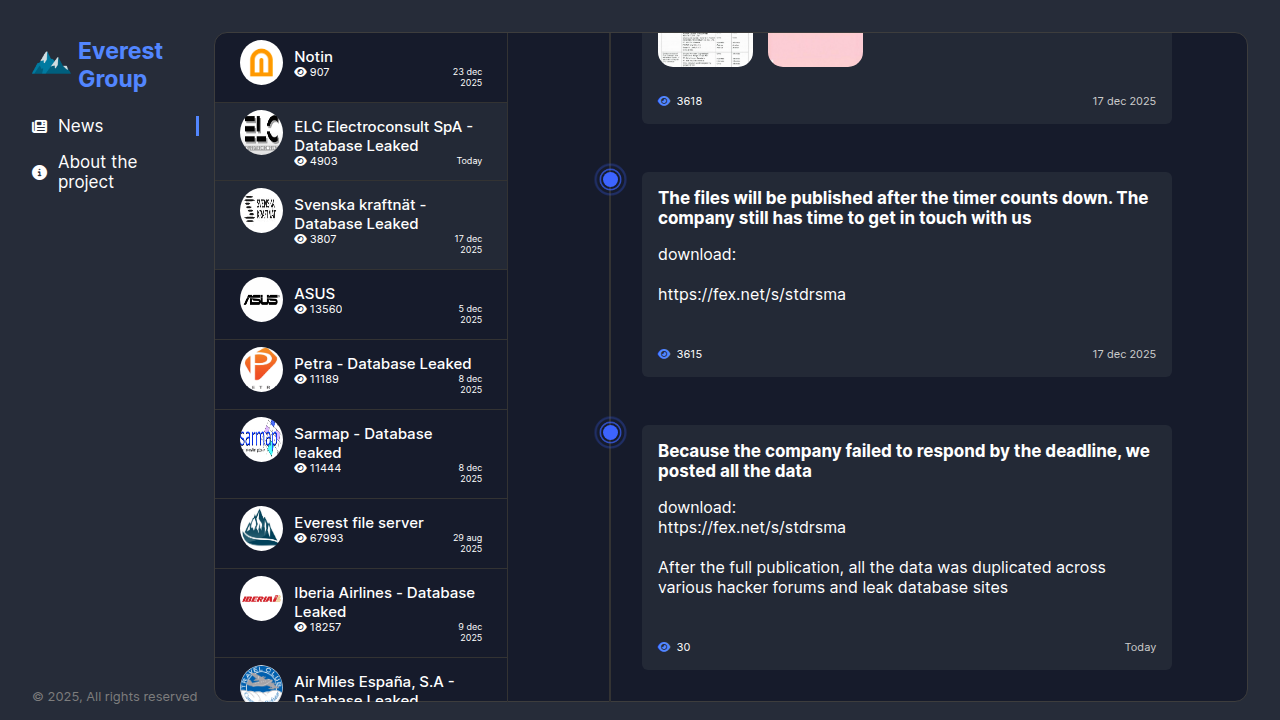Click the Everest file server mountain avatar
This screenshot has height=720, width=1280.
tap(262, 529)
